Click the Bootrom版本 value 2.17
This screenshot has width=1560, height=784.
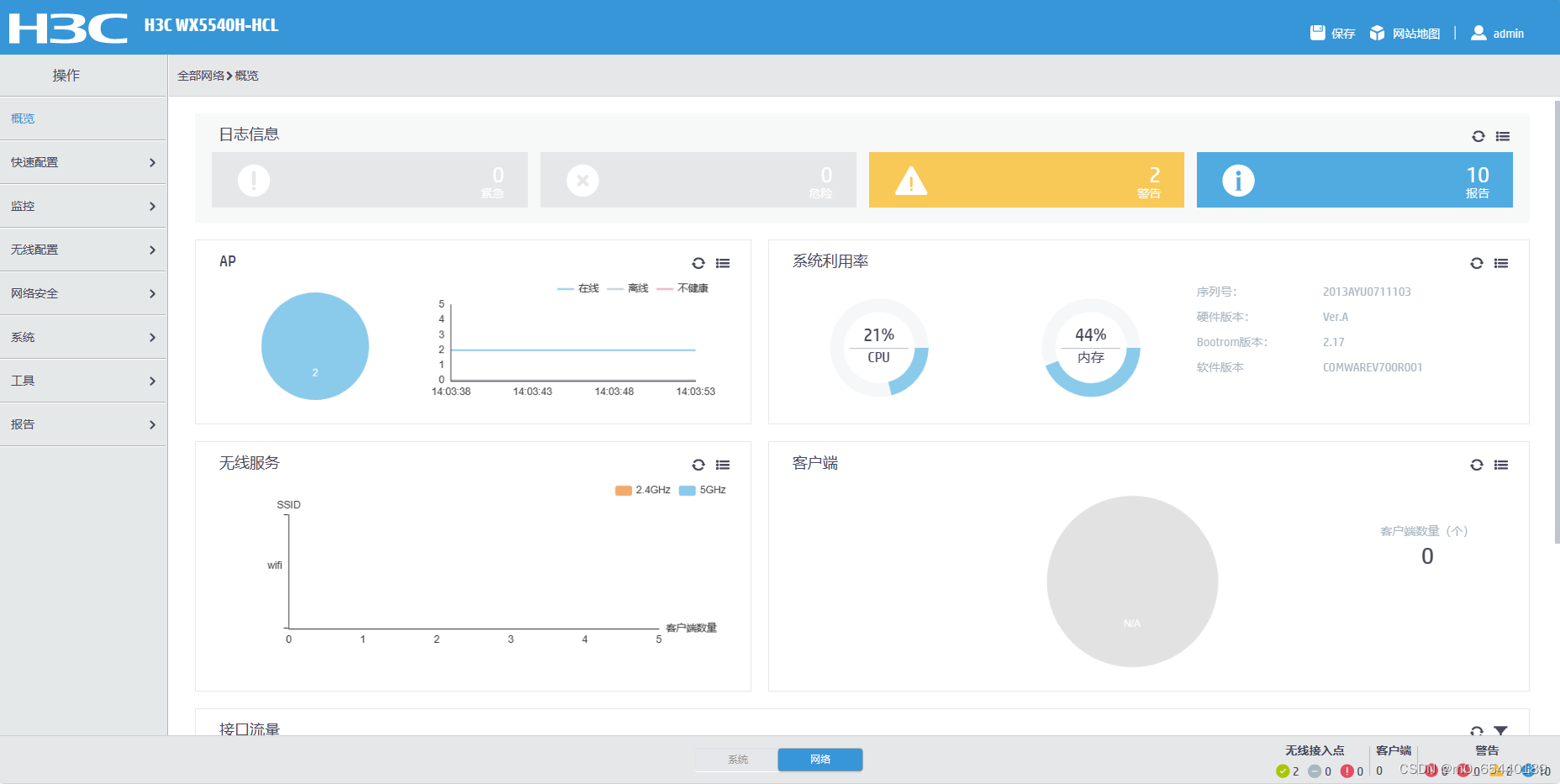tap(1334, 342)
